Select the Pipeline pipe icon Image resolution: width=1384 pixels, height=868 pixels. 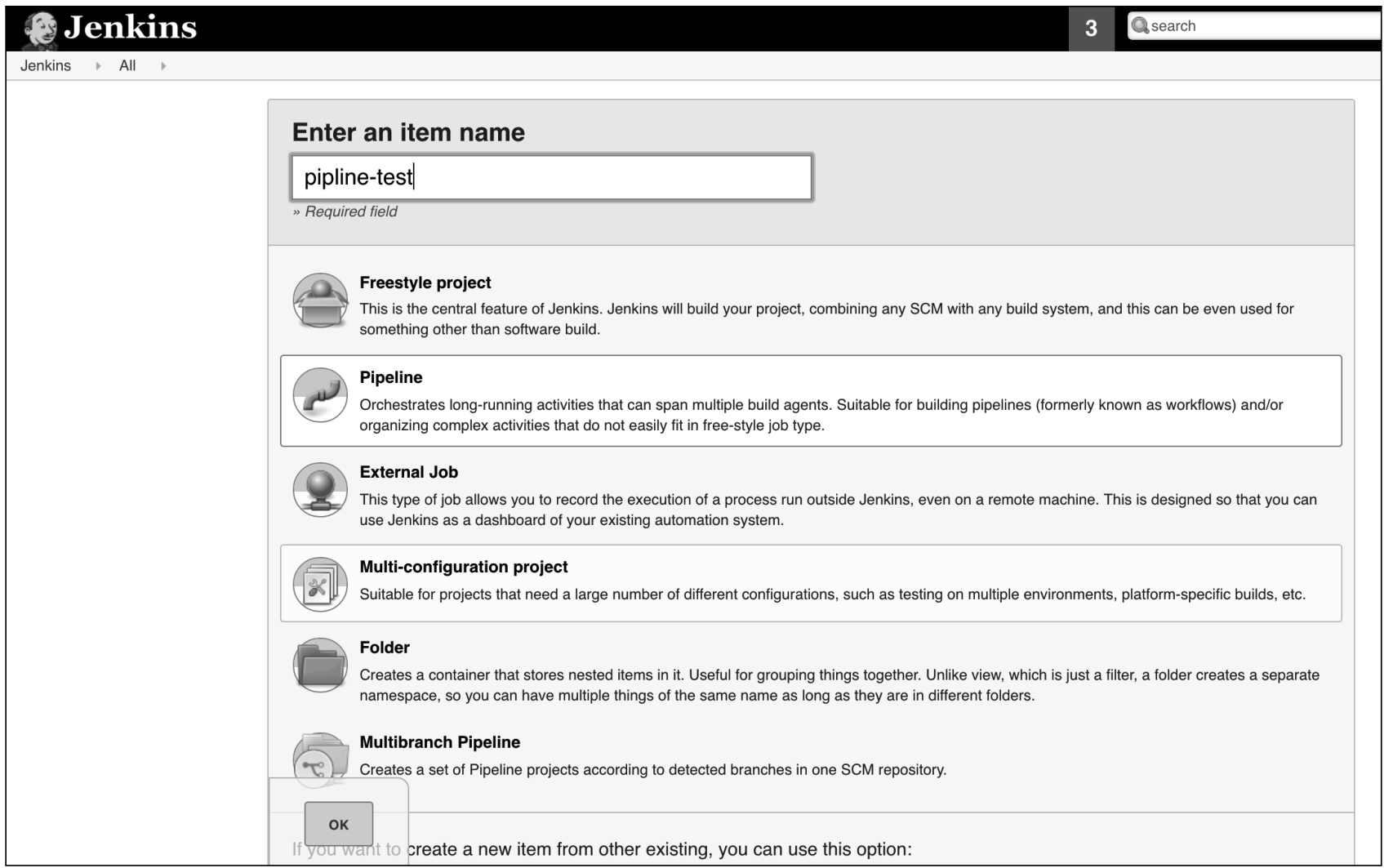coord(320,394)
